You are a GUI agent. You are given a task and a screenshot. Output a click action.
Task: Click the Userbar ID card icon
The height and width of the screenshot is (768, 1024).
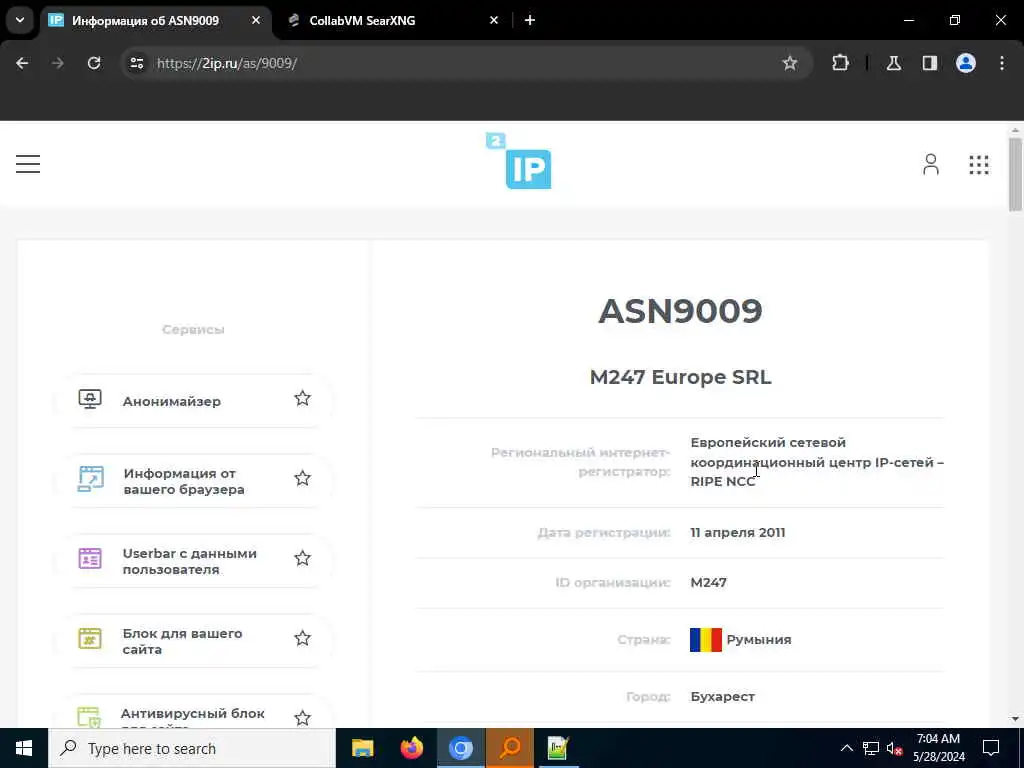point(90,558)
